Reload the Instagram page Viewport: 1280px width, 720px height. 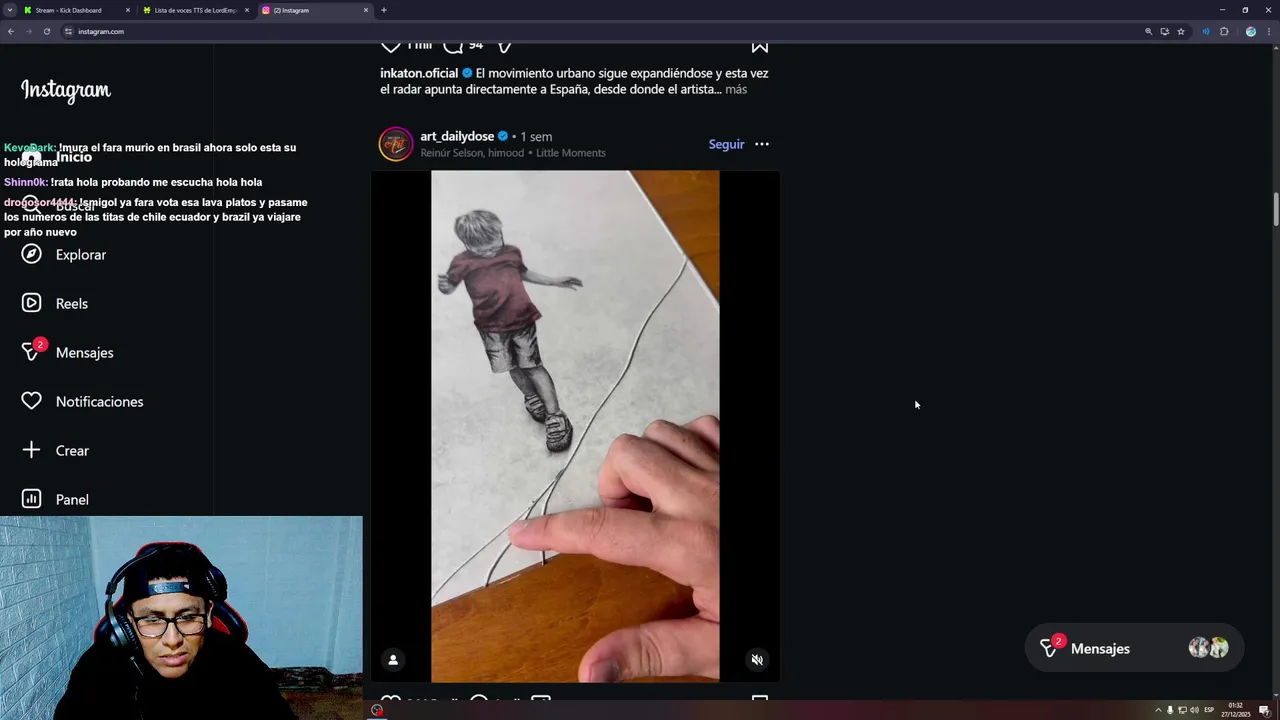click(x=46, y=31)
